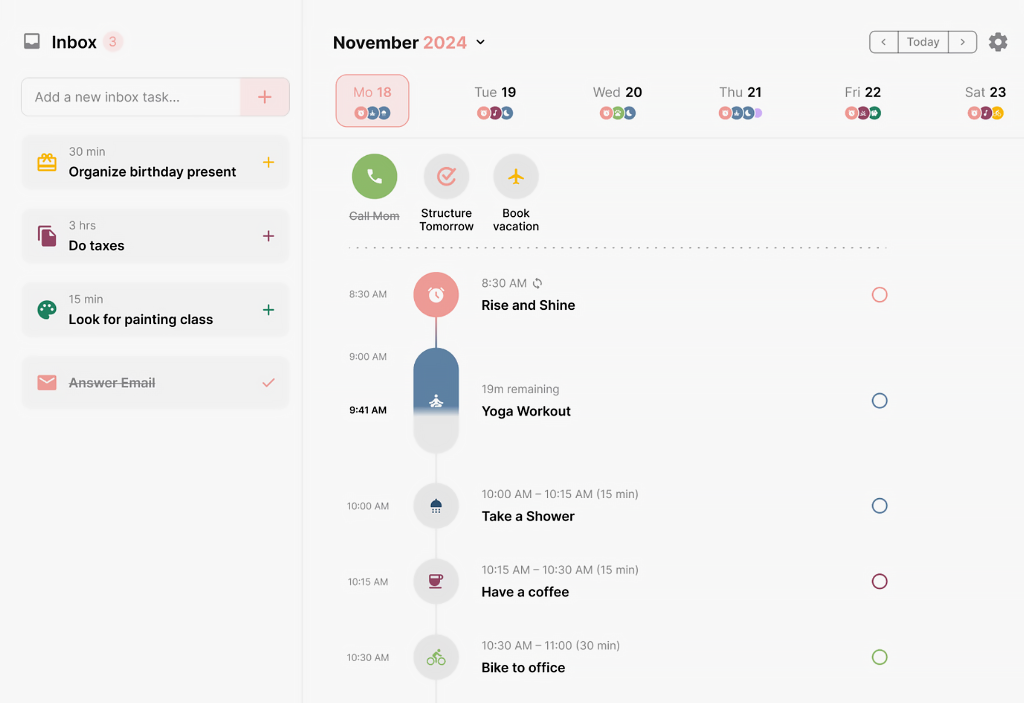Click the Add a new inbox task field
This screenshot has height=703, width=1024.
coord(130,97)
